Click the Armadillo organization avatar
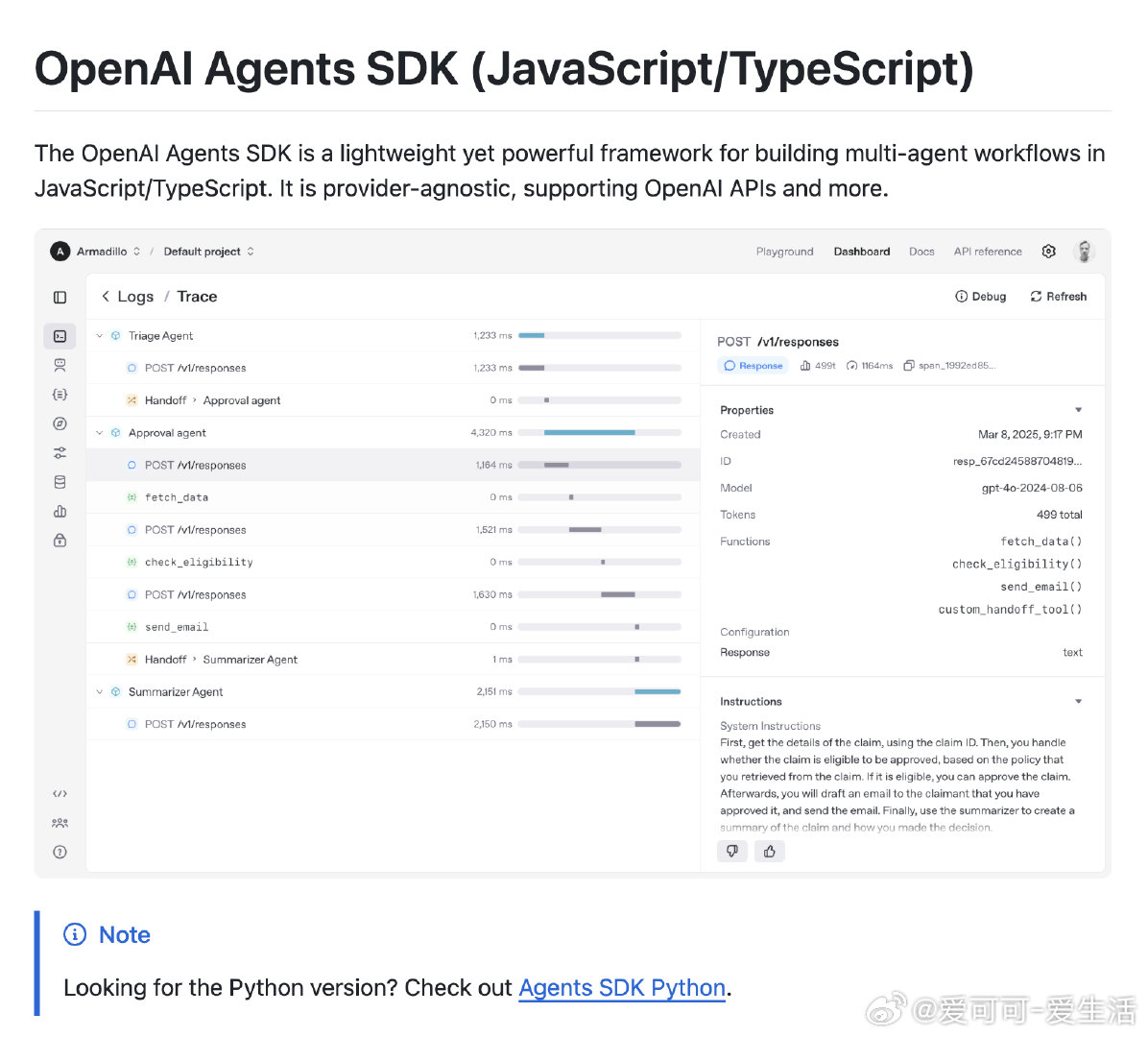Image resolution: width=1148 pixels, height=1037 pixels. point(60,252)
